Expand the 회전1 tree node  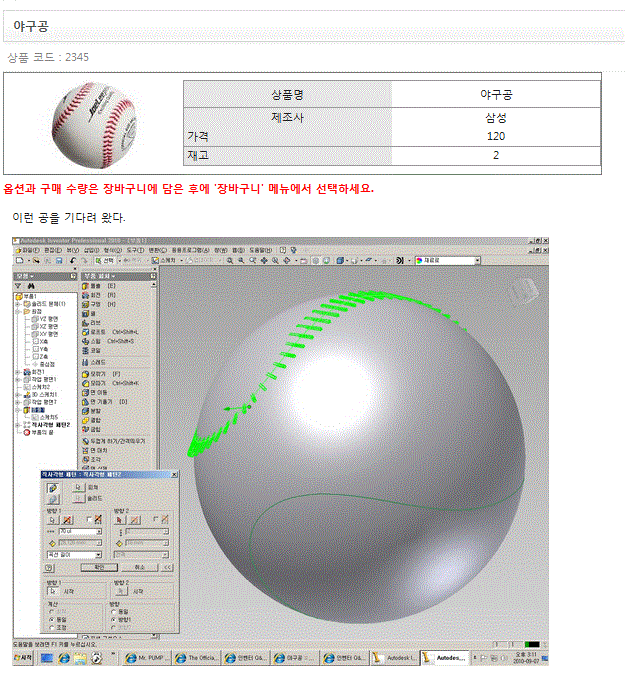[x=18, y=372]
